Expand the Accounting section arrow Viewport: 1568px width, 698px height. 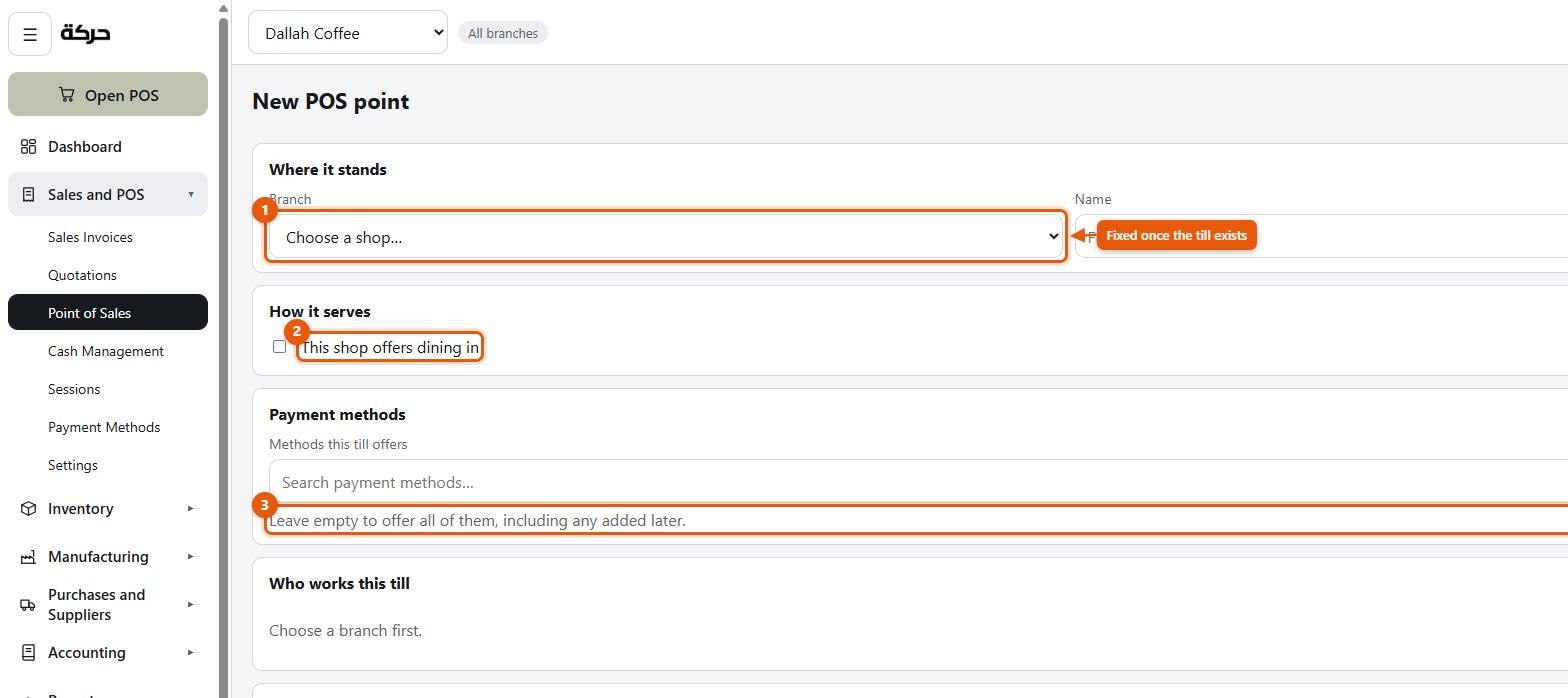click(190, 652)
